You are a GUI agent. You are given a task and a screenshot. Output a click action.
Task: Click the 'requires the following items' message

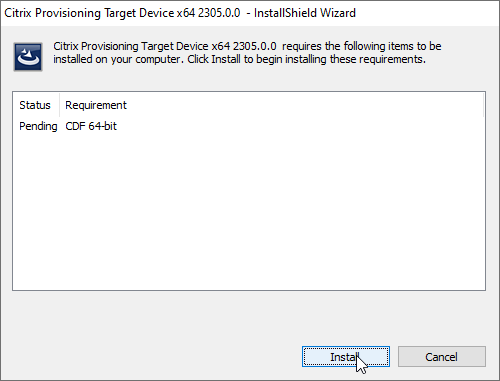(362, 46)
